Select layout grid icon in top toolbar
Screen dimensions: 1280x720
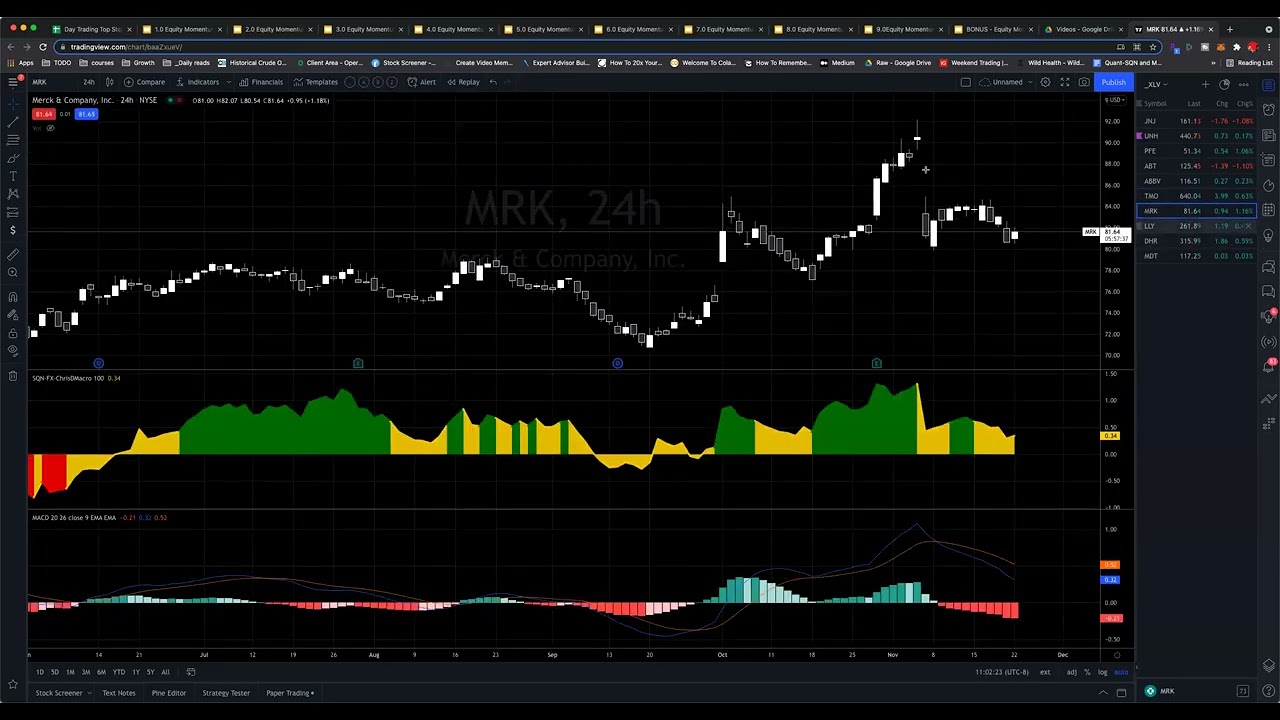tap(965, 82)
